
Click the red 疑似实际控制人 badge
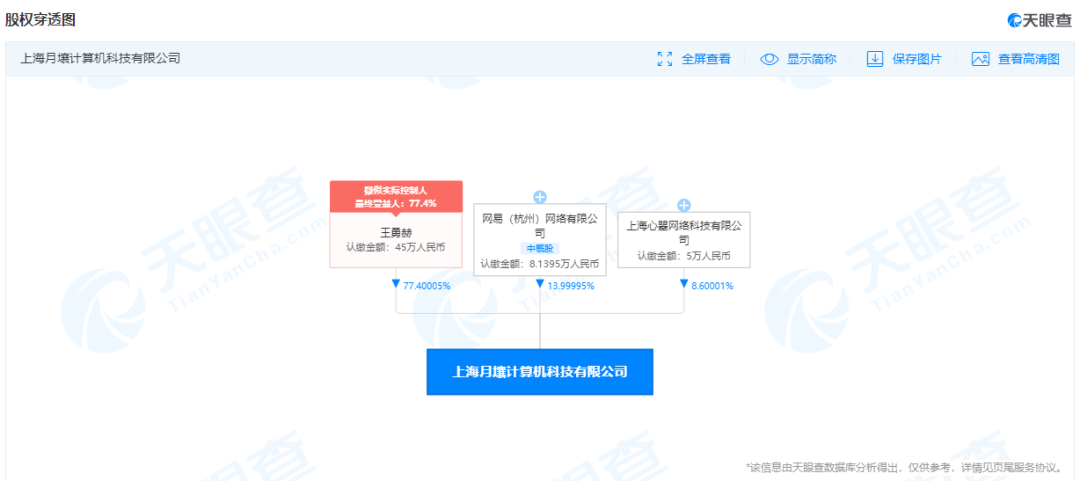(x=396, y=196)
